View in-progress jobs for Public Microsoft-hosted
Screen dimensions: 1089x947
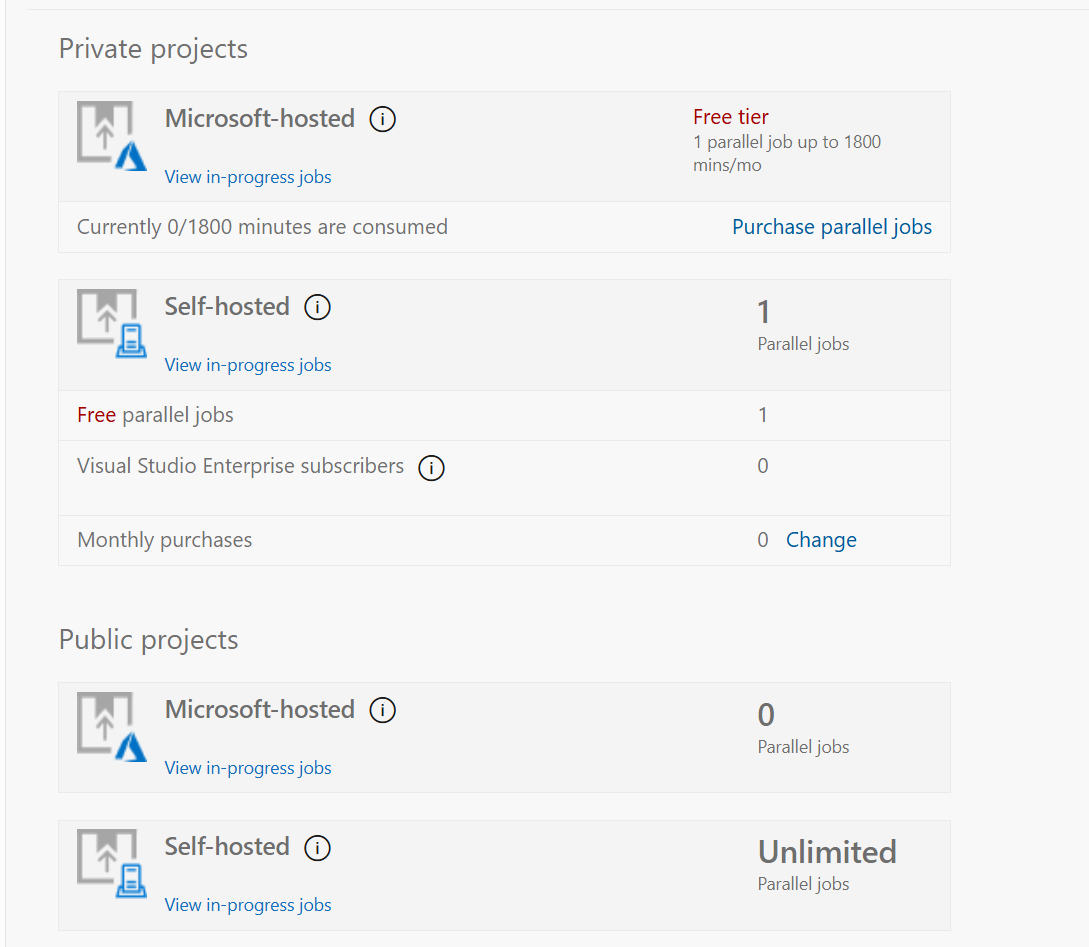click(248, 768)
